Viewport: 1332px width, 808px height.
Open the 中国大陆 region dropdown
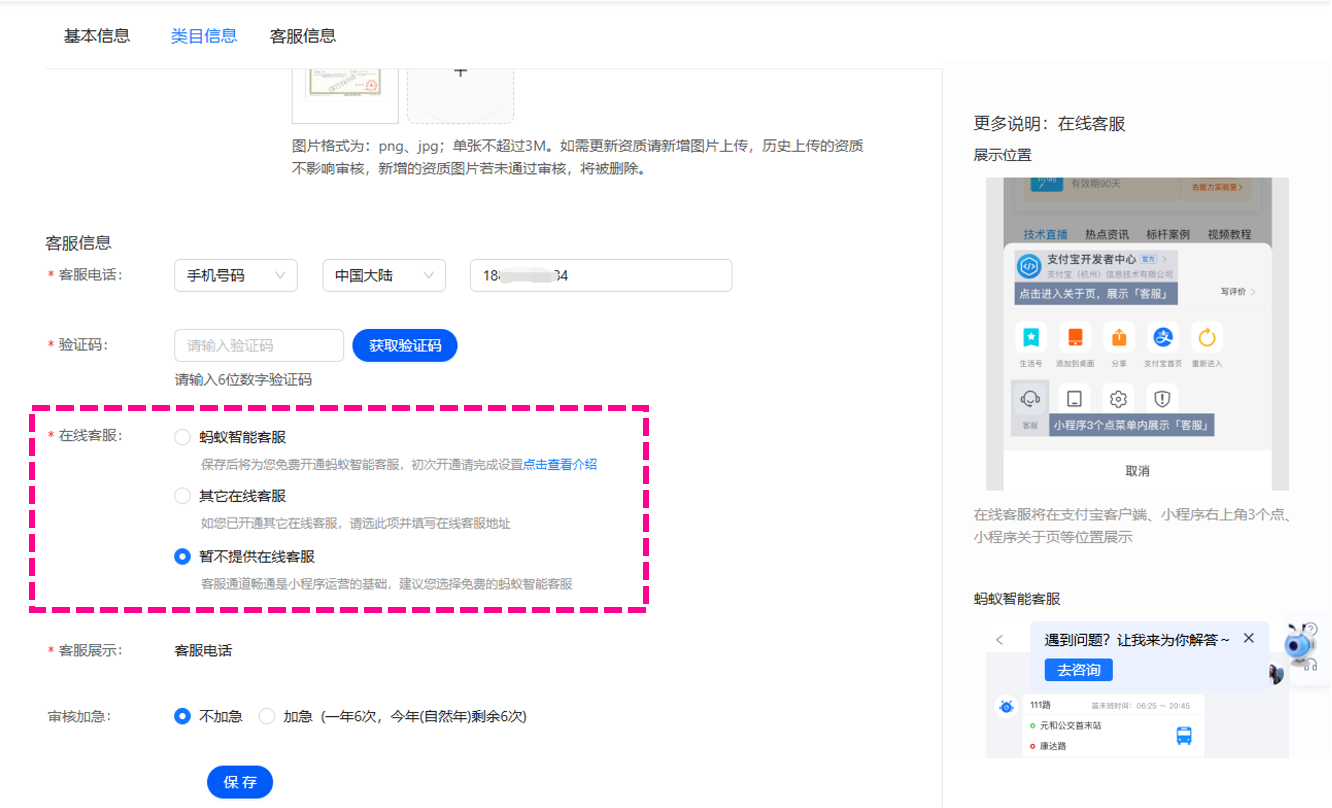click(x=384, y=275)
